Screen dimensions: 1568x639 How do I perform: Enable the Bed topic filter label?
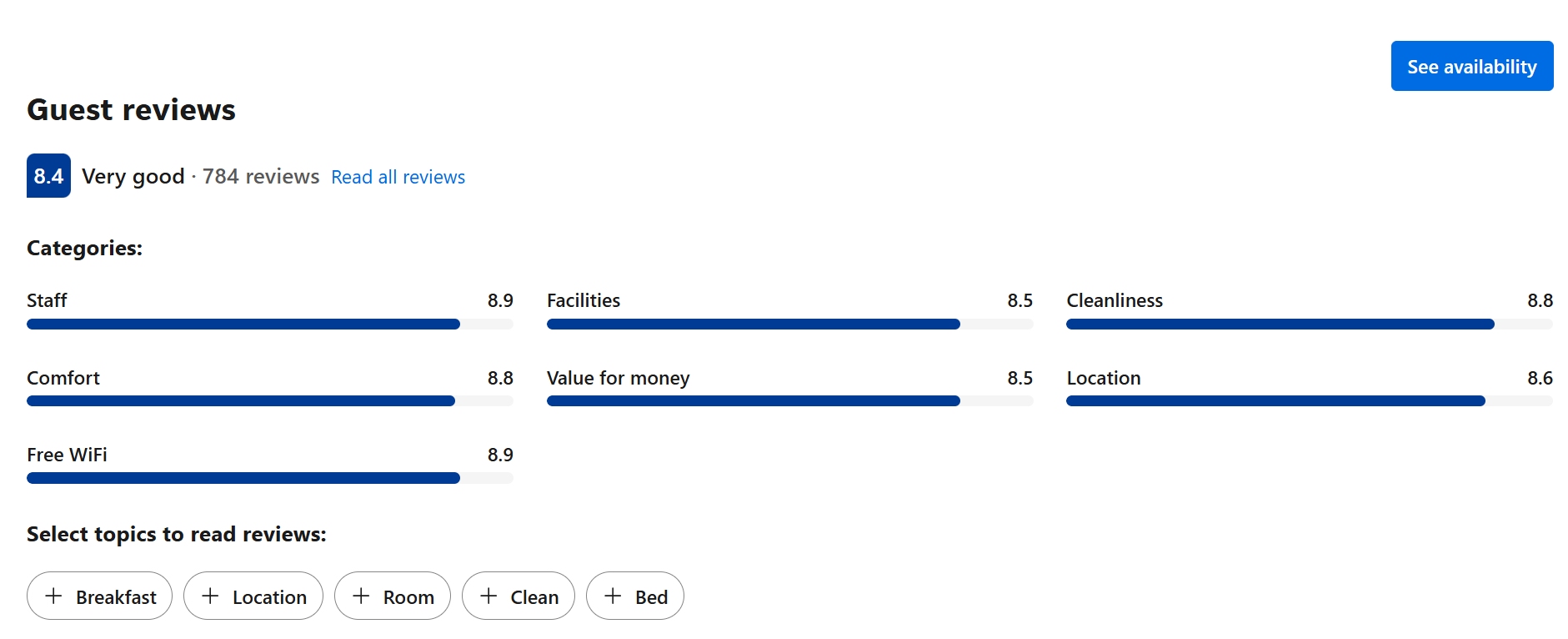[x=651, y=597]
